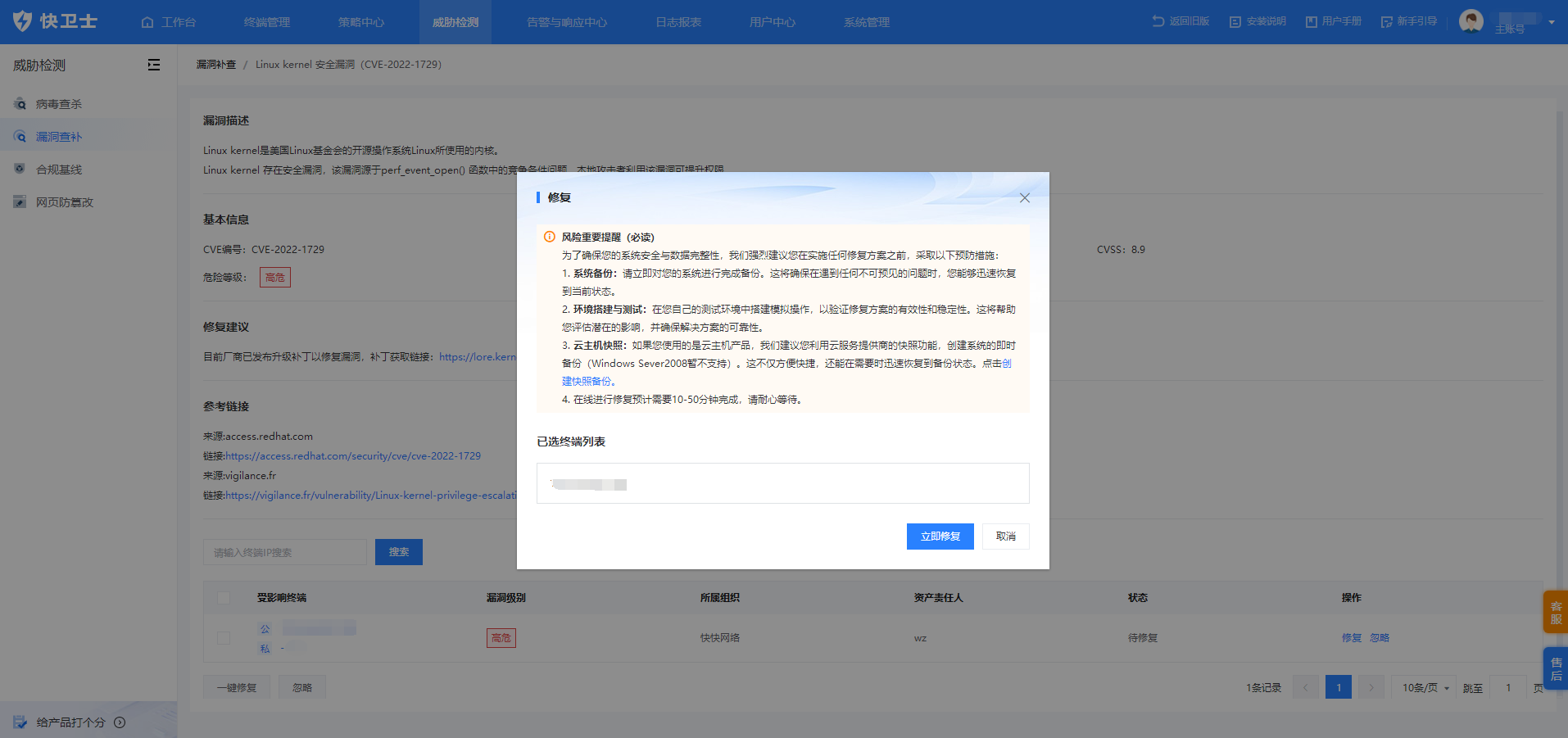Viewport: 1568px width, 738px height.
Task: Open the 10条/页 page size dropdown
Action: (1425, 687)
